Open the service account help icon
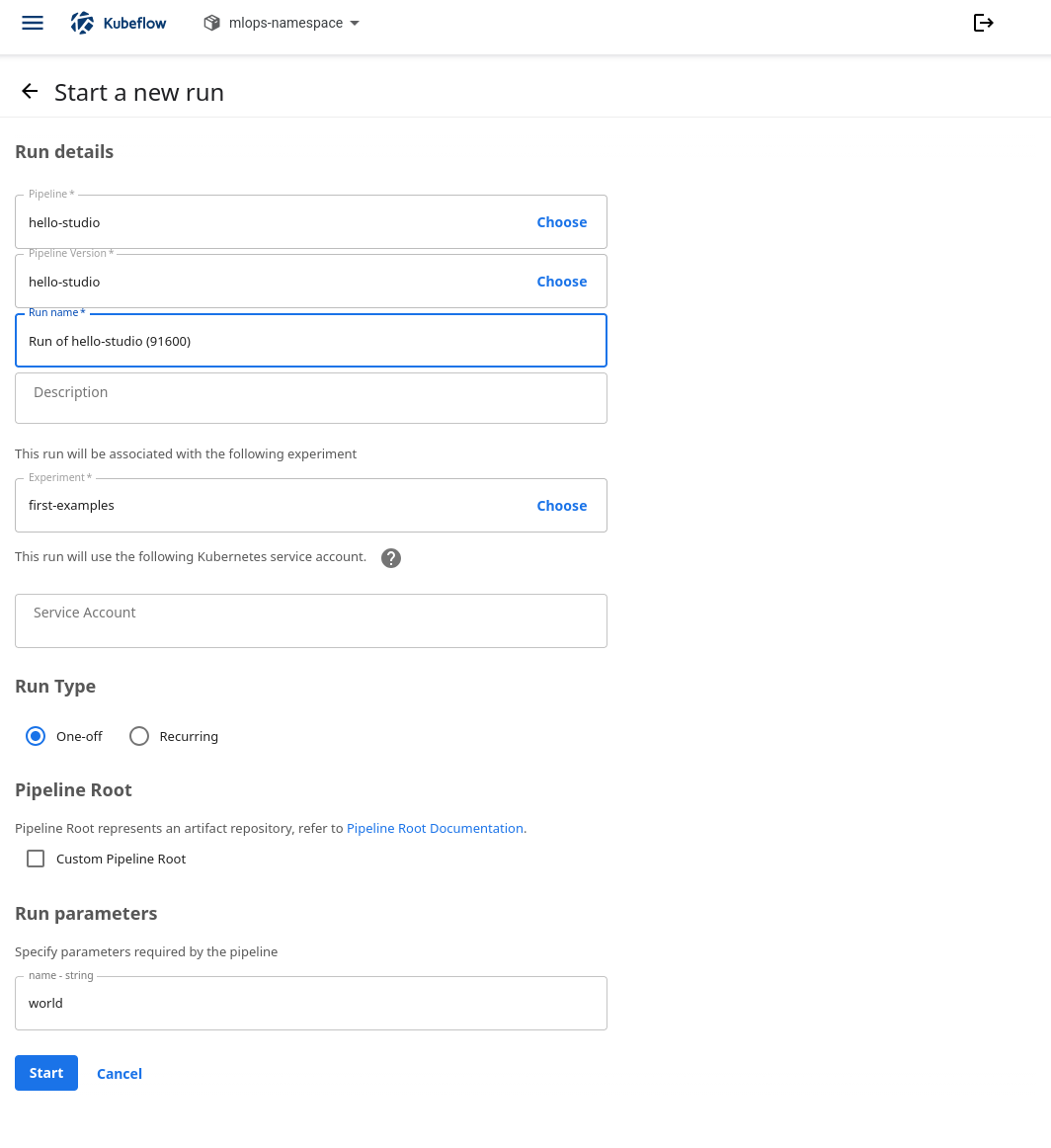Viewport: 1051px width, 1148px height. coord(391,558)
